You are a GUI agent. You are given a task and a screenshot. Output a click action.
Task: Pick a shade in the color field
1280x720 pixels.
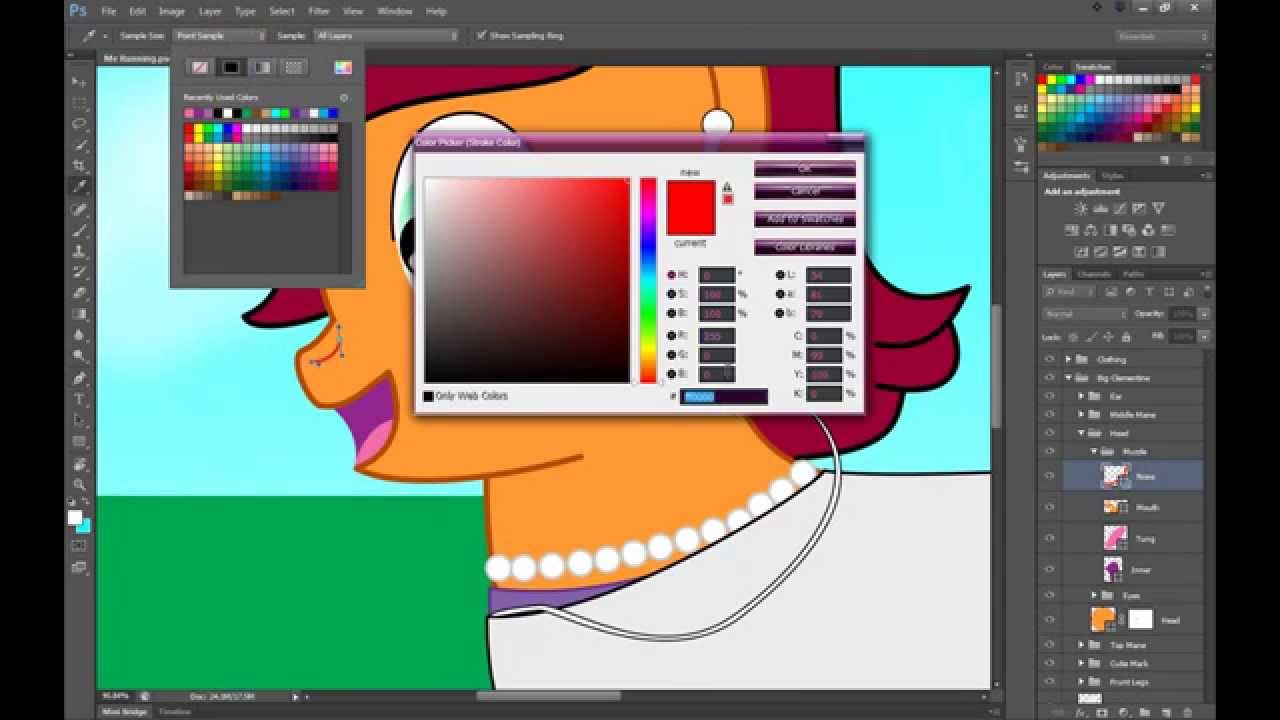[x=527, y=280]
